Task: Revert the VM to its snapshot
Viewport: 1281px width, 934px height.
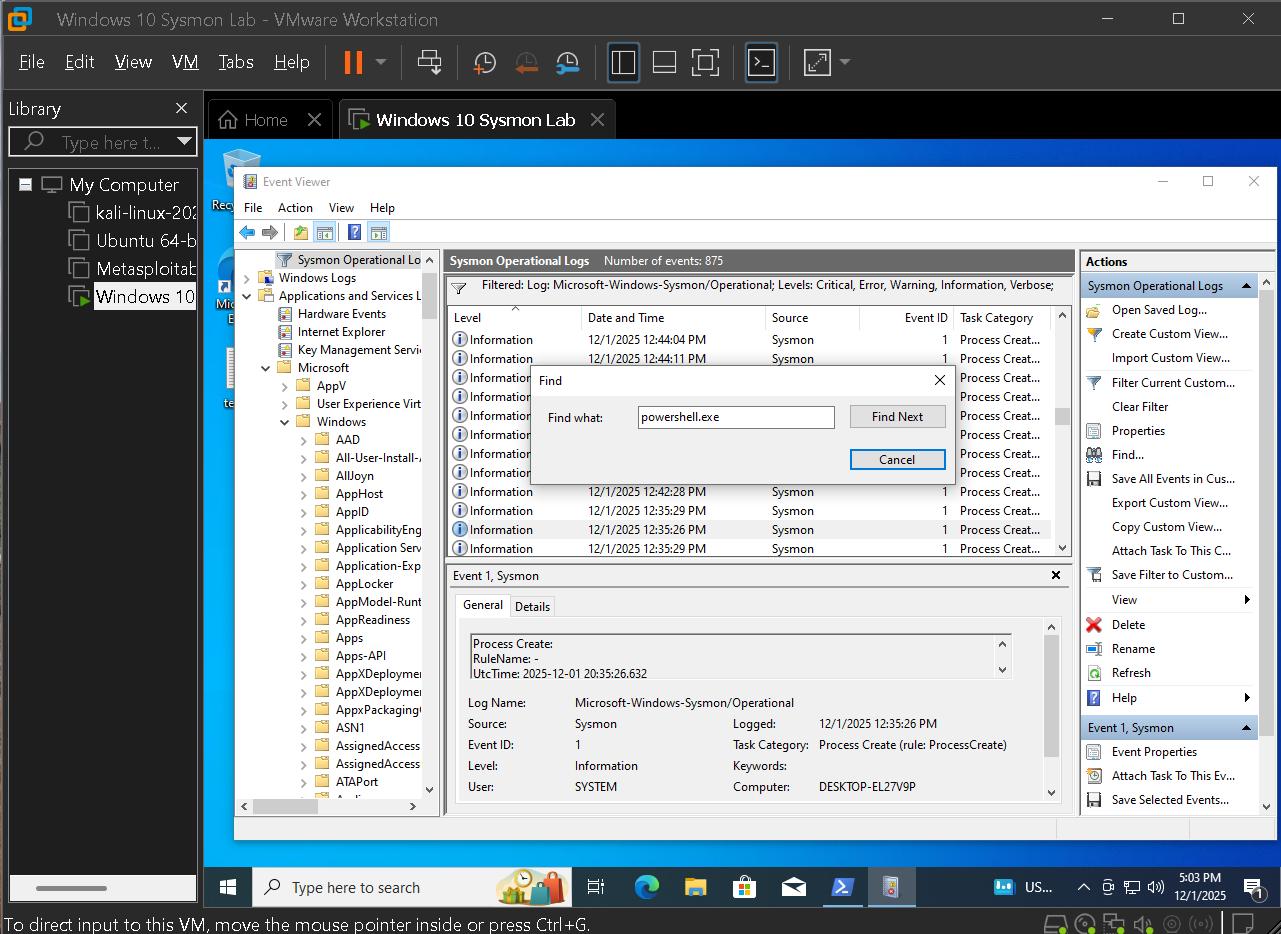Action: [x=526, y=62]
